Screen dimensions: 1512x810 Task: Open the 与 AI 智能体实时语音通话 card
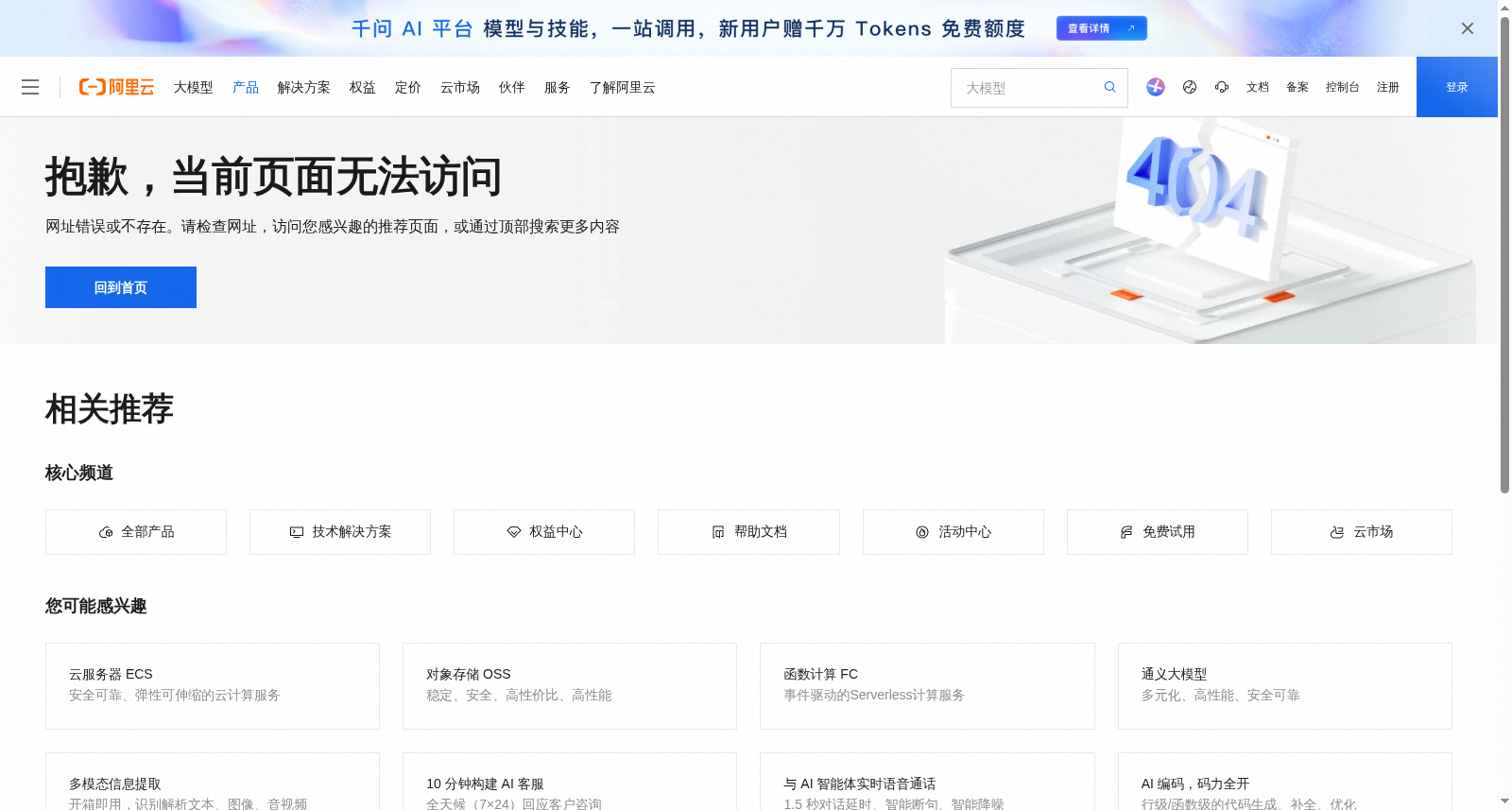pos(927,782)
